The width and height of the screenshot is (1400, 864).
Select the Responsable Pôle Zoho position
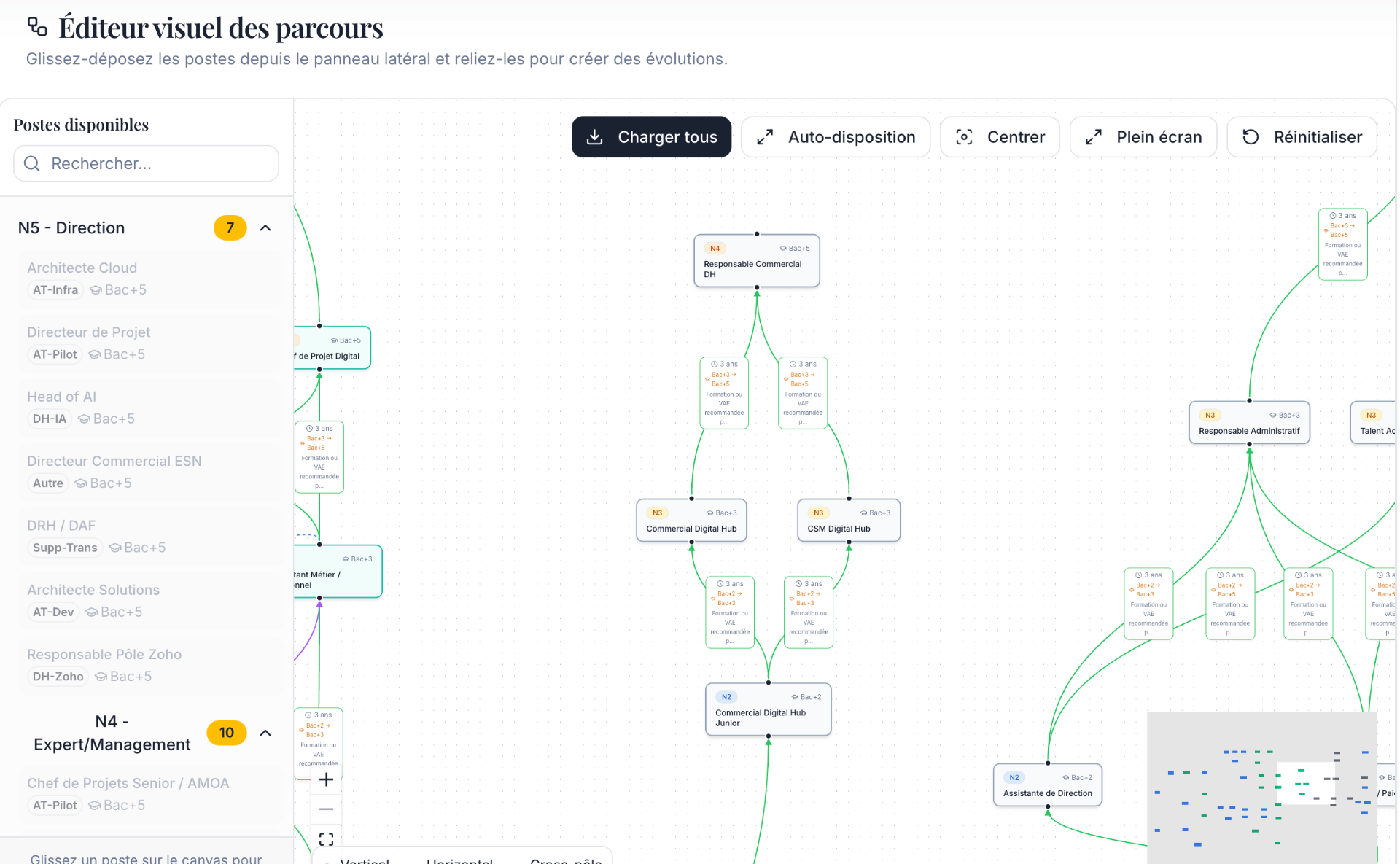[x=152, y=666]
